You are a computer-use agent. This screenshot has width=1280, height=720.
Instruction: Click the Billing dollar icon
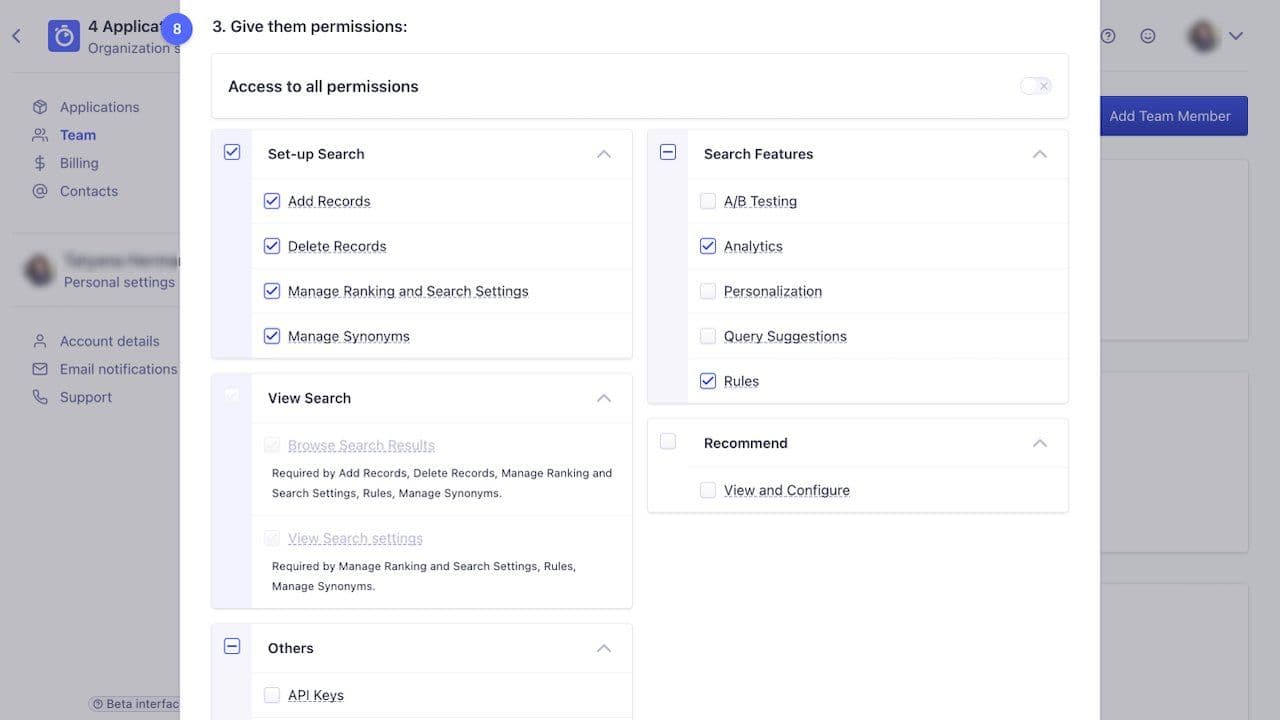tap(40, 163)
